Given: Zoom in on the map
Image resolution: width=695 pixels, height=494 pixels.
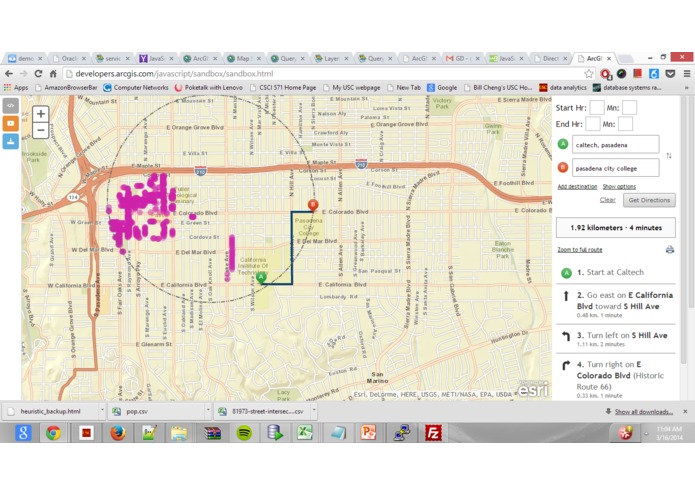Looking at the screenshot, I should pos(41,114).
